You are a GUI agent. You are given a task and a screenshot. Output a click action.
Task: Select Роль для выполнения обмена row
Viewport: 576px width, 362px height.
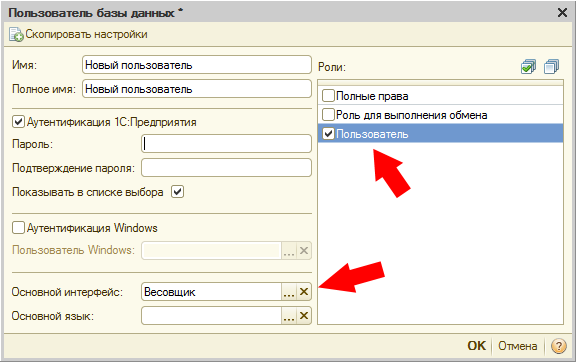coord(440,115)
